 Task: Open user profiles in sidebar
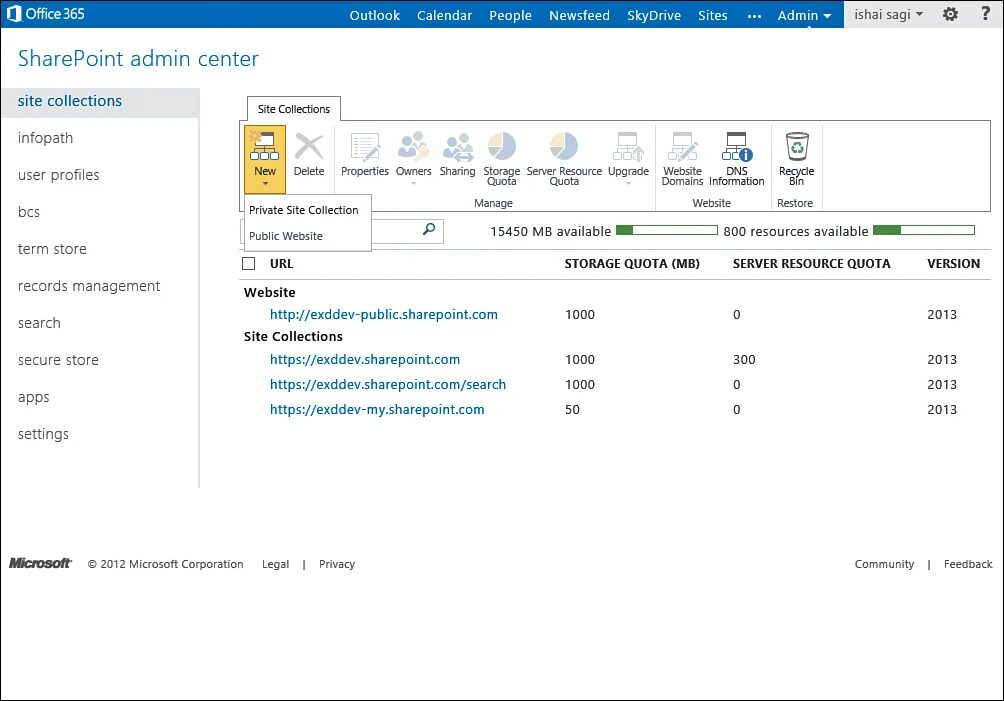[x=58, y=175]
